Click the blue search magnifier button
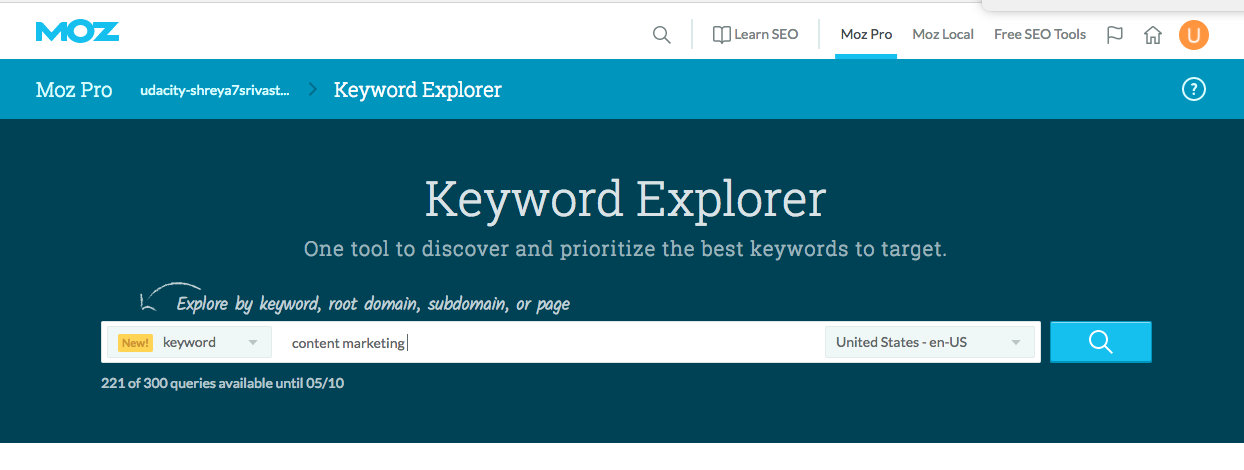1244x470 pixels. click(1101, 342)
